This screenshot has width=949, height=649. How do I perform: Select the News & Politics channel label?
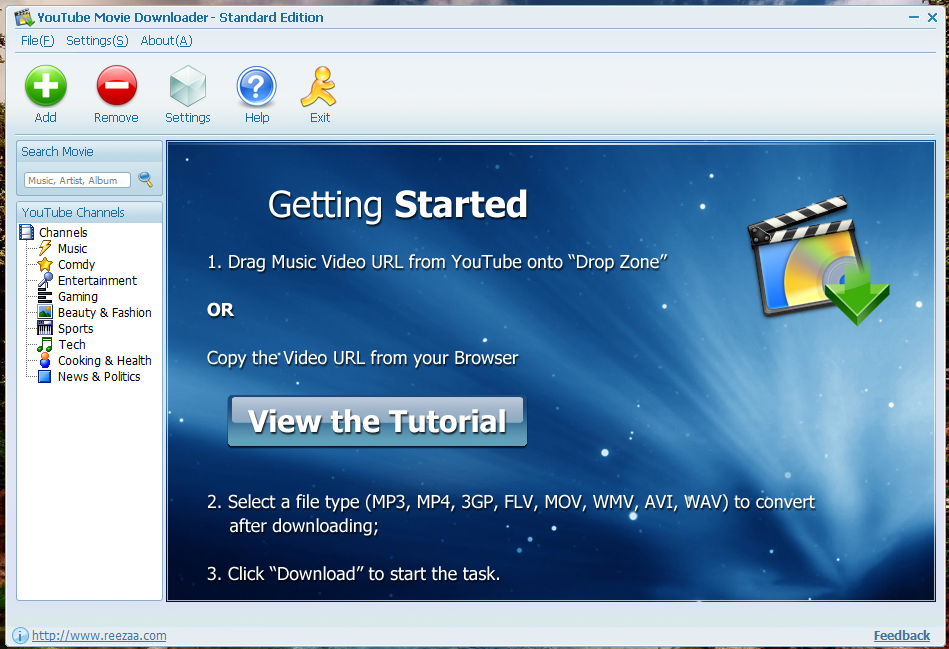pos(99,377)
